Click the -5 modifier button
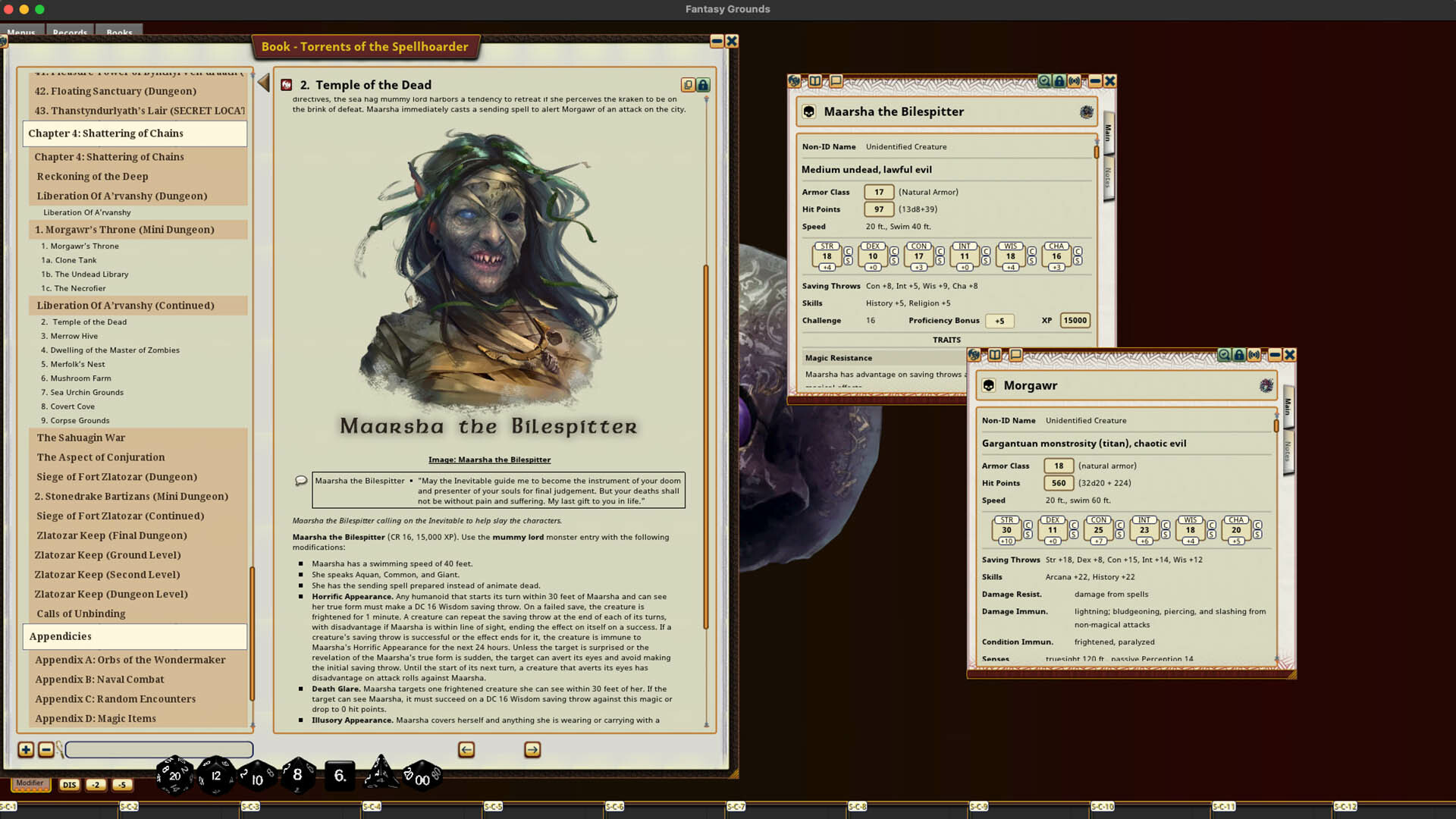Screen dimensions: 1456x819 tap(121, 786)
